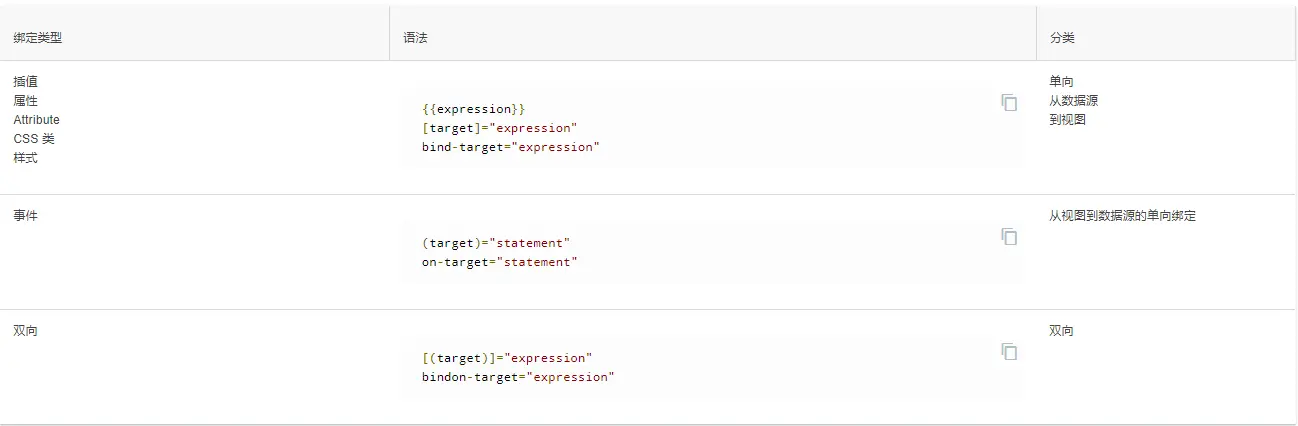Click the CSS 类 binding type text
This screenshot has width=1298, height=426.
[x=34, y=139]
